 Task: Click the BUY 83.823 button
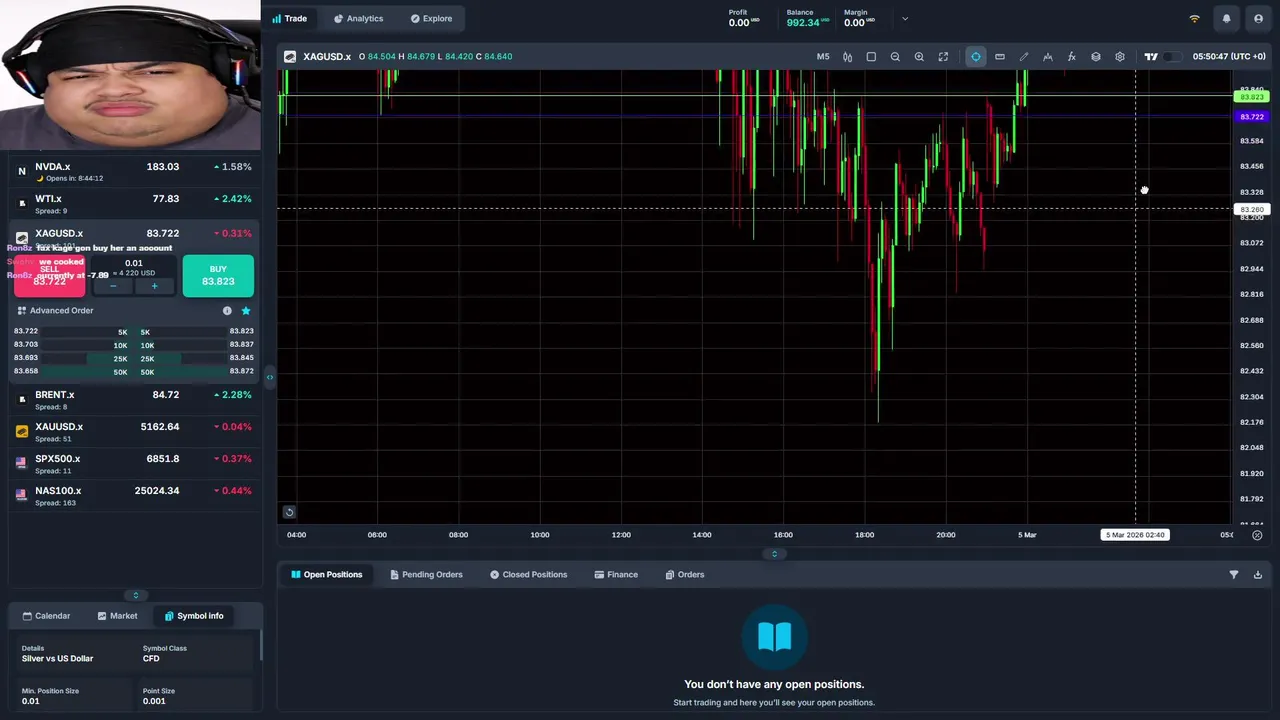218,276
